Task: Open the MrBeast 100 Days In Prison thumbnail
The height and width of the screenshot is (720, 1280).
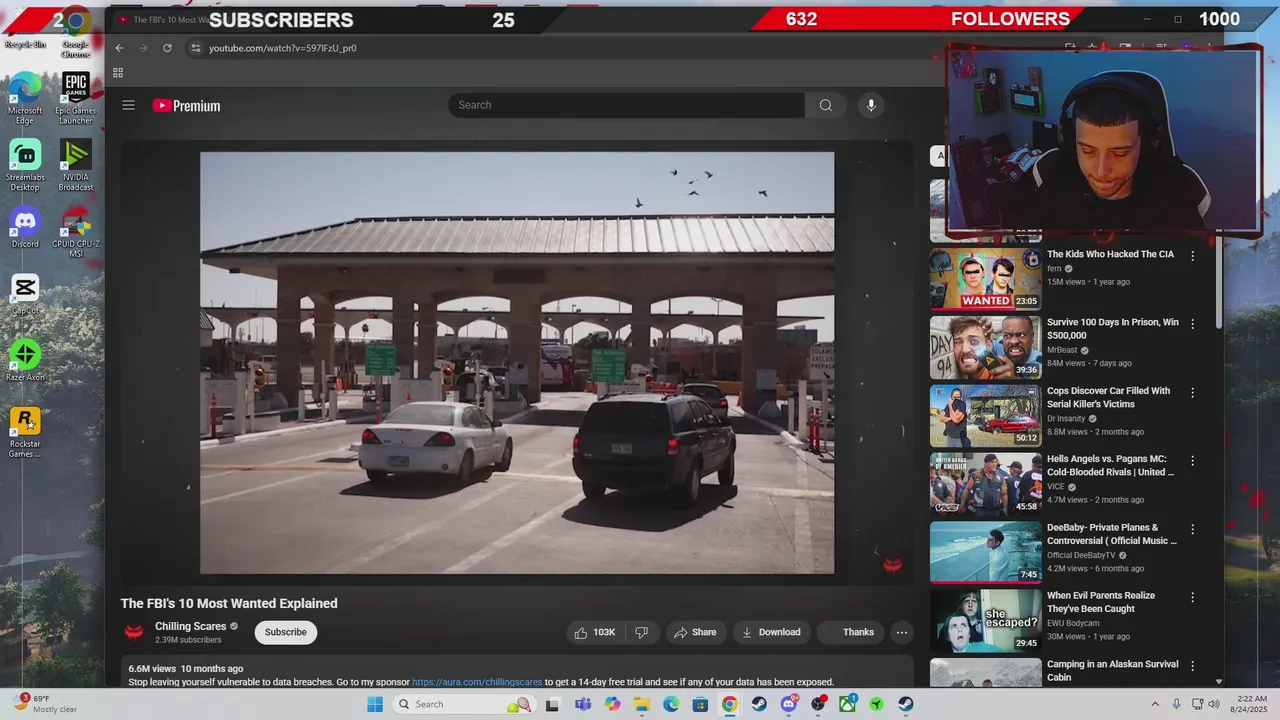Action: [986, 347]
